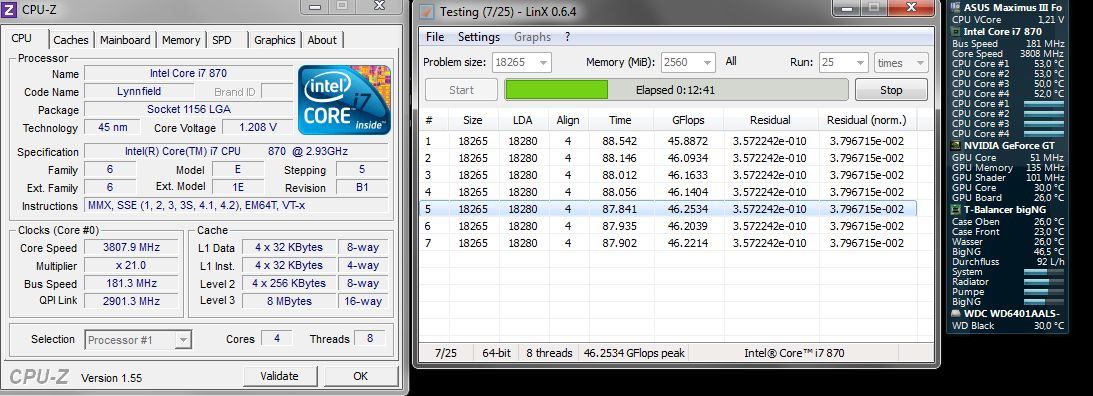Open the Graphs menu in LinX

[533, 37]
